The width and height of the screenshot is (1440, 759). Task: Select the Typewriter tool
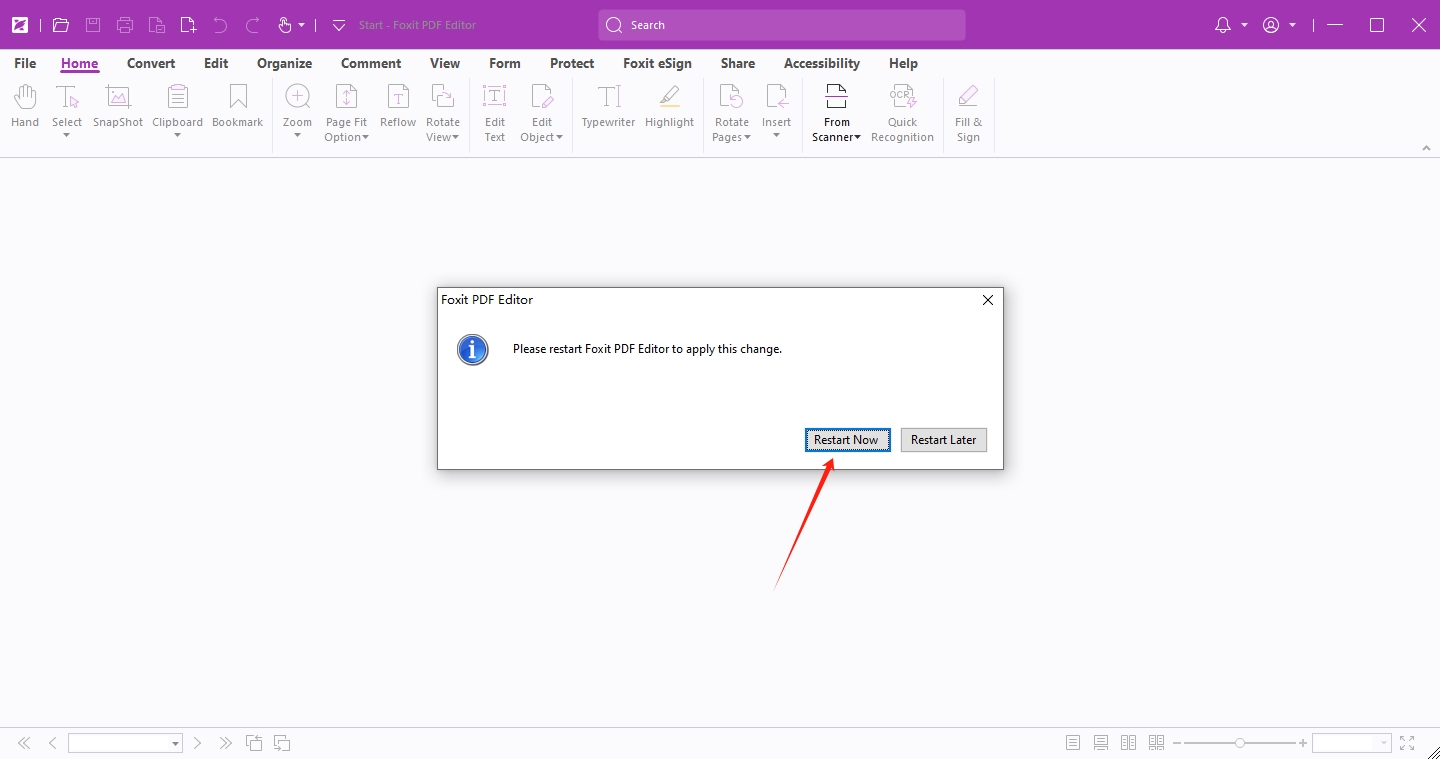click(x=608, y=106)
